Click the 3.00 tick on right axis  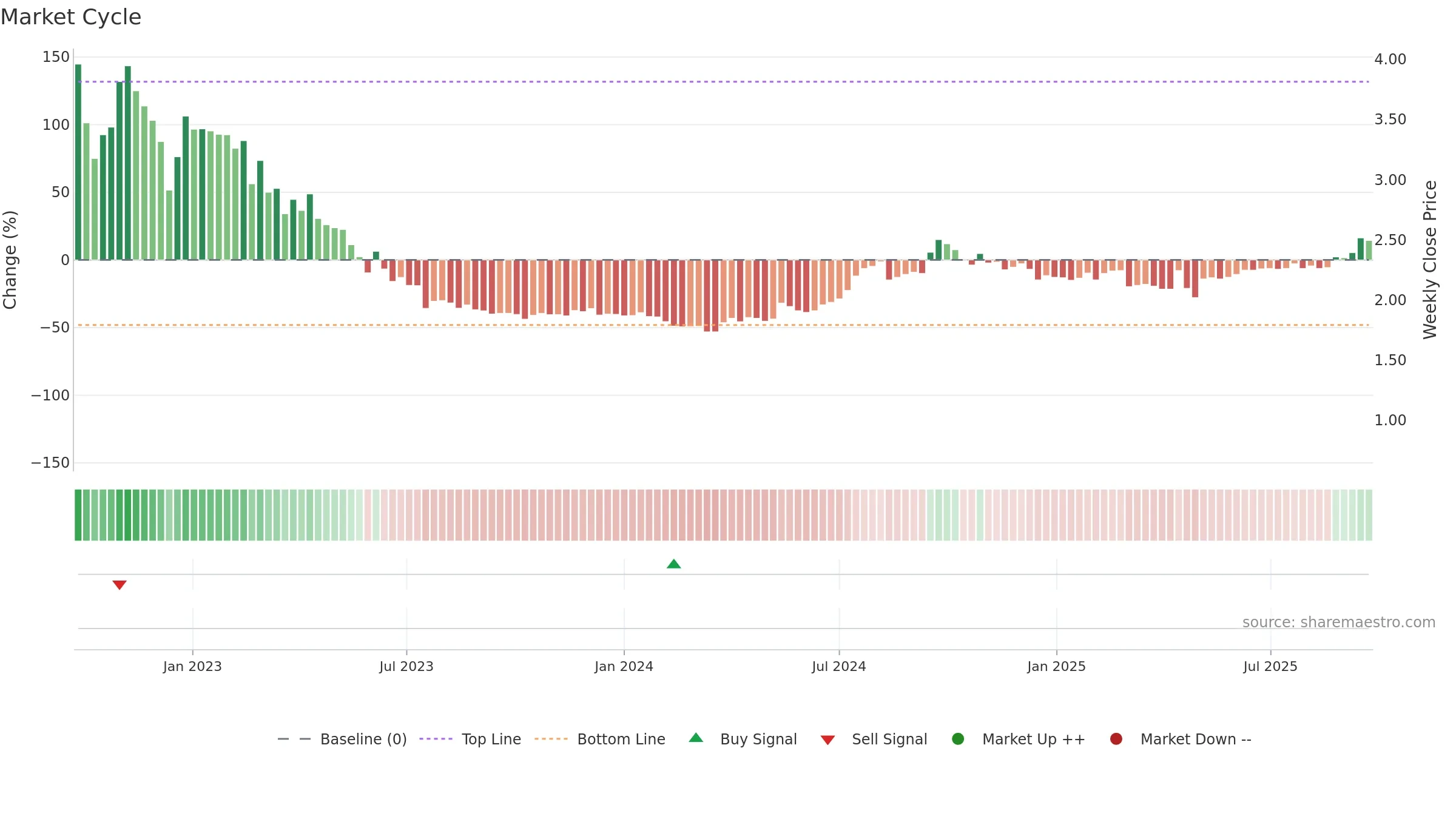pos(1390,180)
